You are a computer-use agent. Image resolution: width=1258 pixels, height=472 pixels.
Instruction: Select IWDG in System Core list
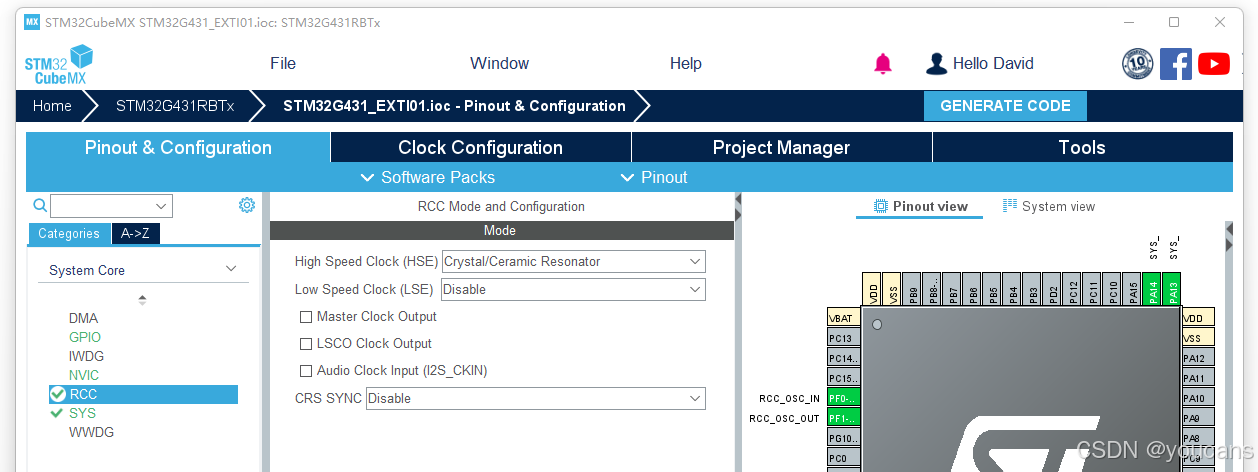pyautogui.click(x=86, y=356)
